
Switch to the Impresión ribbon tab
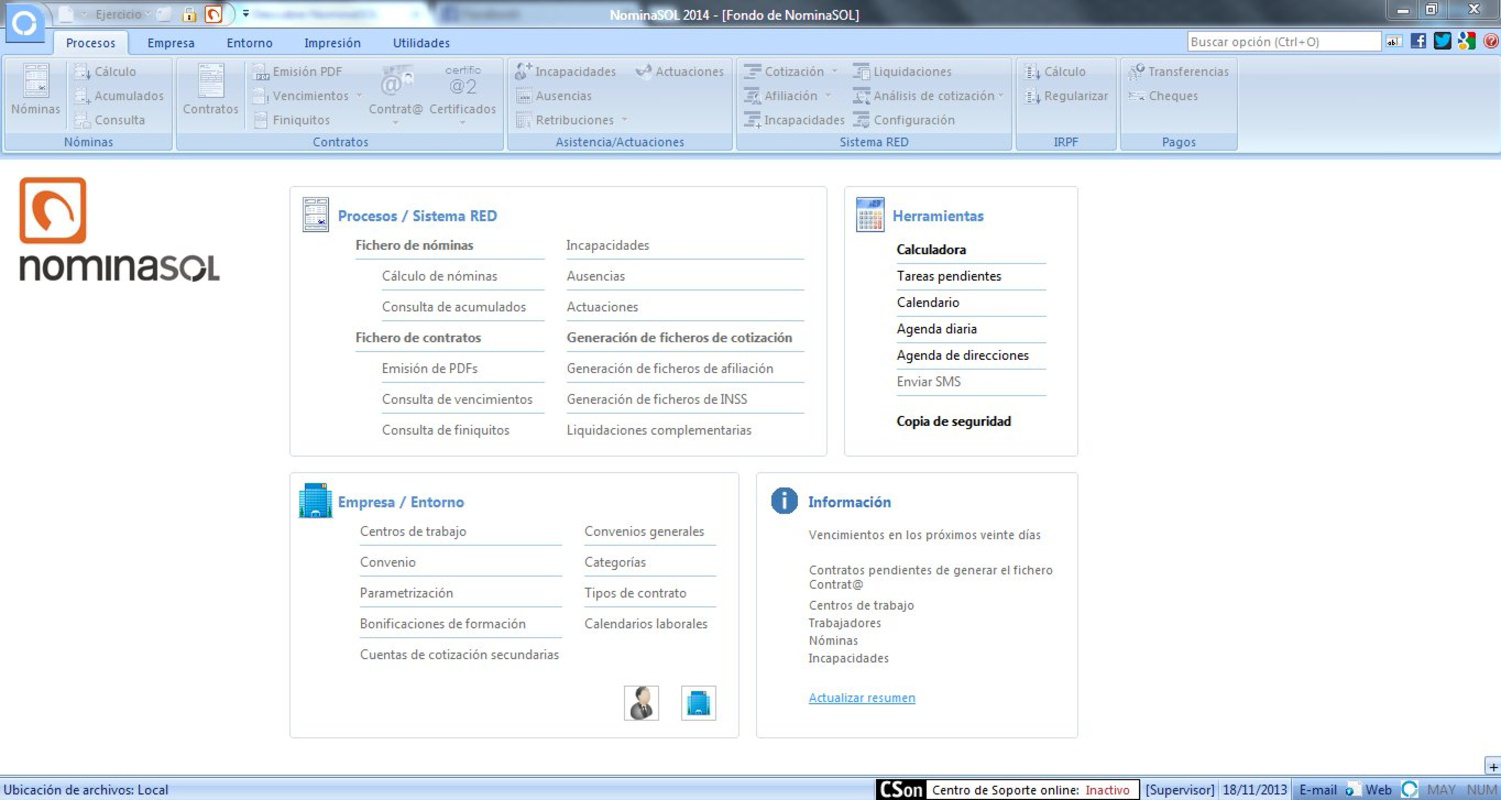(332, 43)
